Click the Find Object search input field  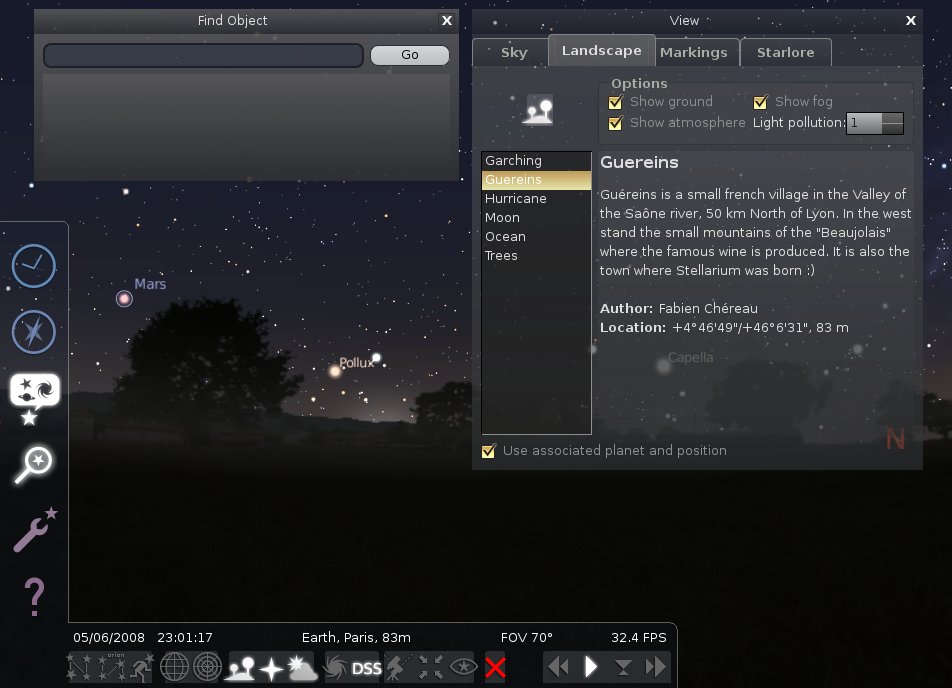tap(203, 55)
